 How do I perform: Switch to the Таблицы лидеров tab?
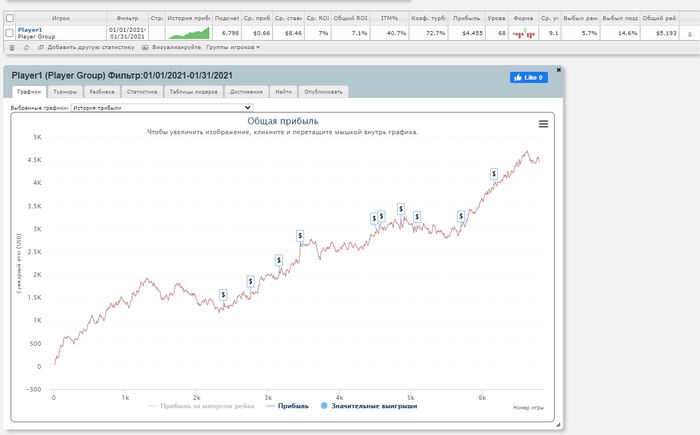click(x=193, y=92)
